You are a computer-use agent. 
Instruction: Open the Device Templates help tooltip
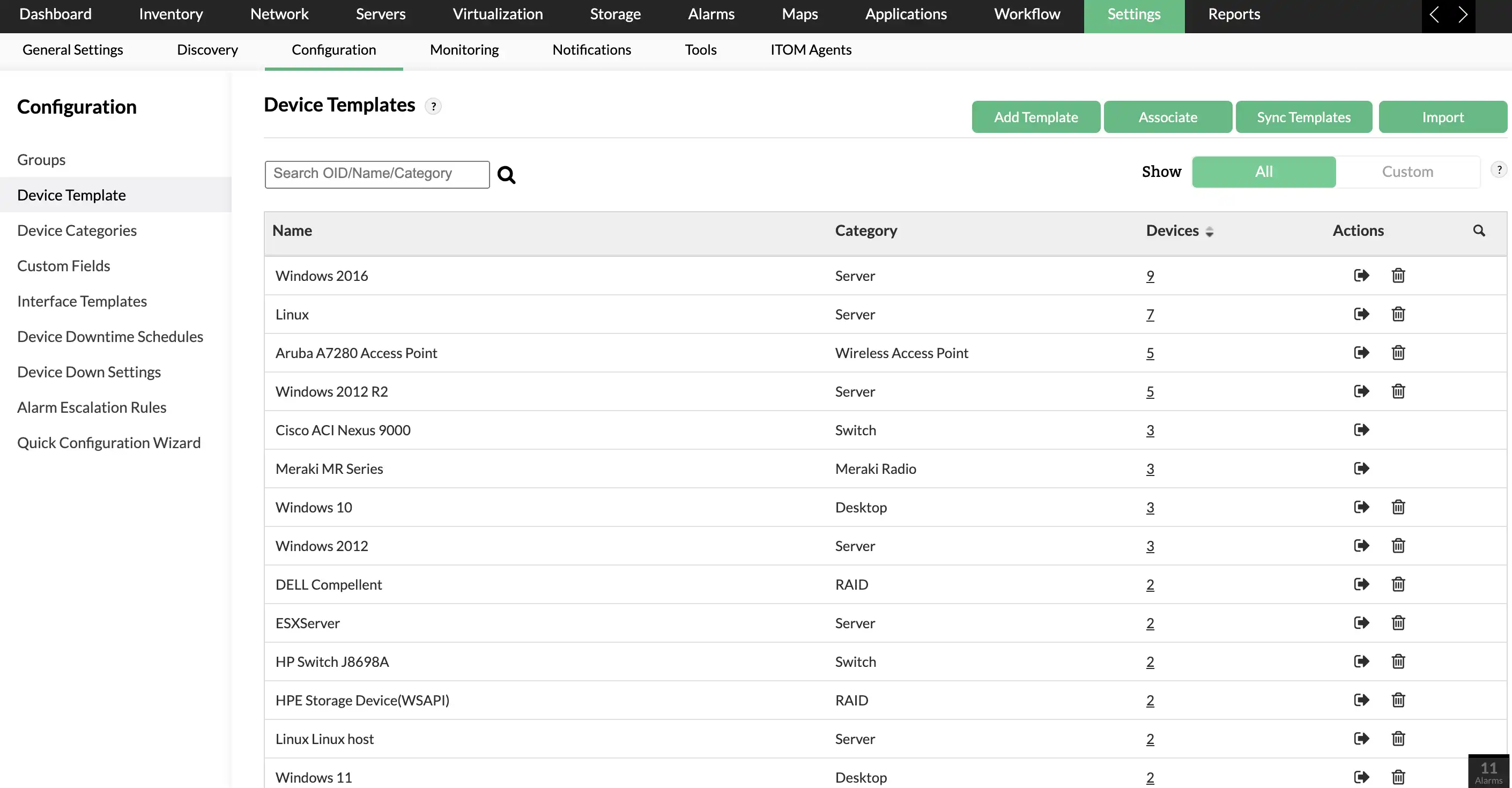434,106
